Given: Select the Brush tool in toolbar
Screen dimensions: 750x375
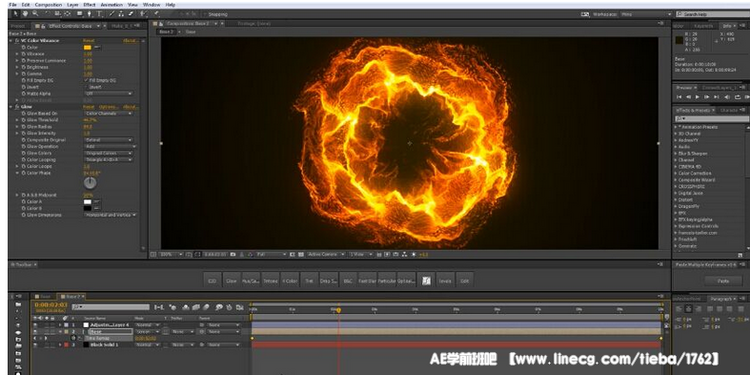Looking at the screenshot, I should tap(111, 14).
